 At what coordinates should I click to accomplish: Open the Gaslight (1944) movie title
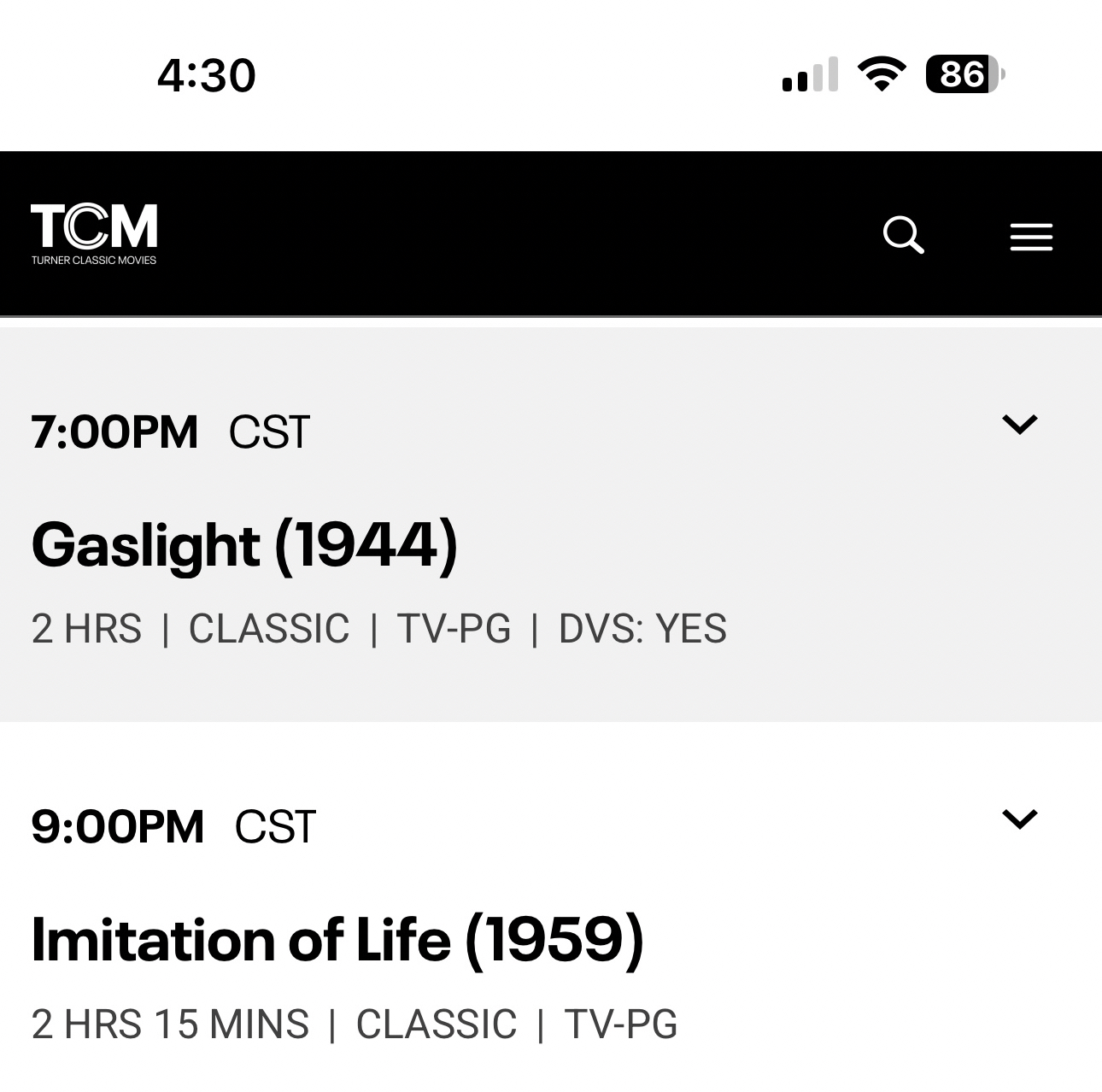click(244, 545)
